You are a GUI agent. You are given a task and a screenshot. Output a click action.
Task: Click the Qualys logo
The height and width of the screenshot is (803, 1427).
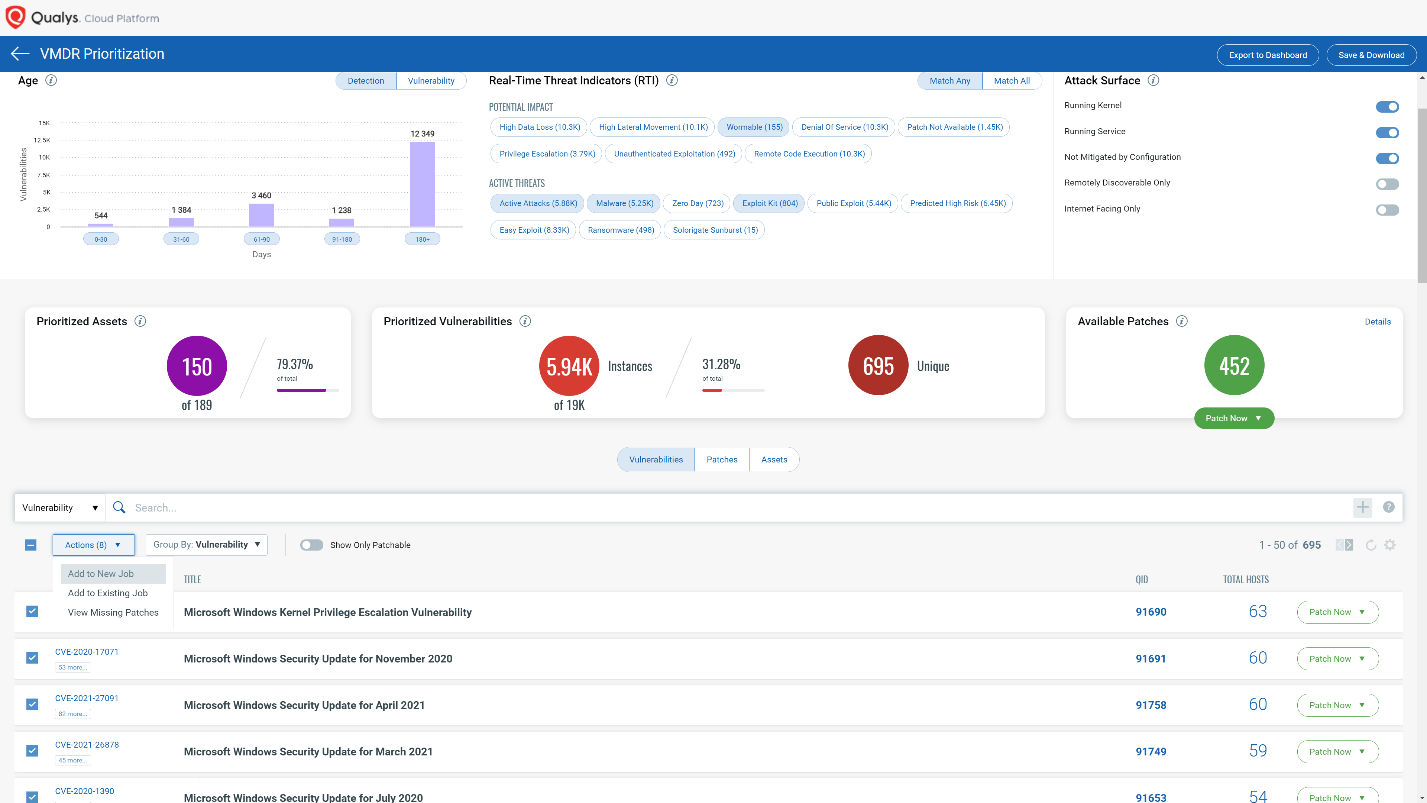coord(16,17)
